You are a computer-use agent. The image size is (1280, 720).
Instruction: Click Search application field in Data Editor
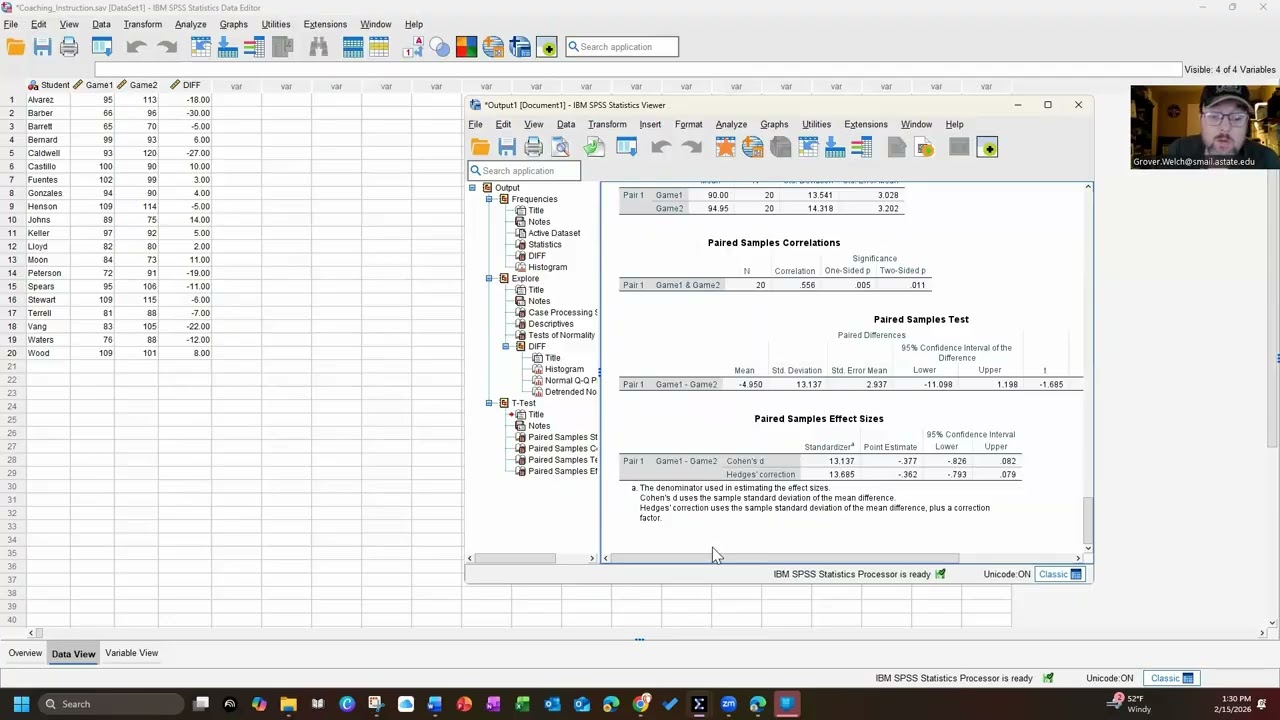click(x=622, y=47)
